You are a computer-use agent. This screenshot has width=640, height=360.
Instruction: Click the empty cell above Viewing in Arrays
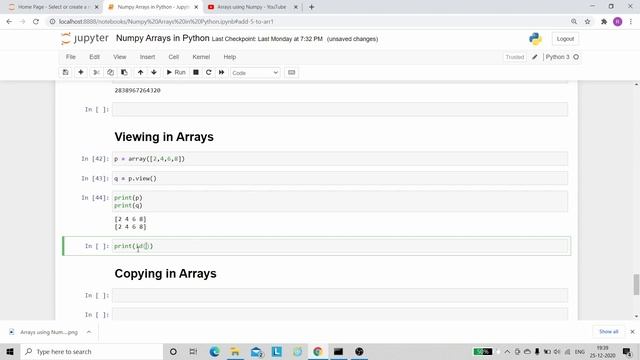(x=340, y=109)
